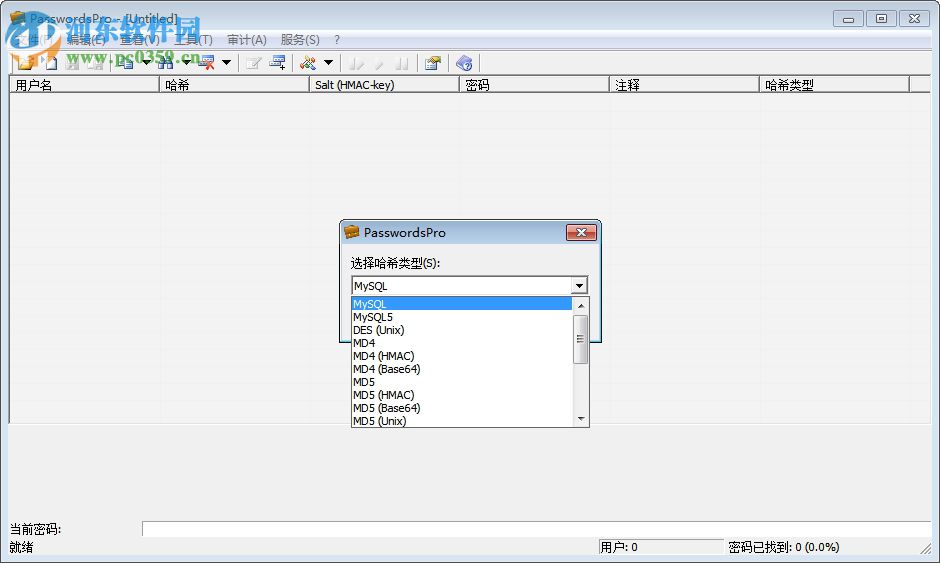This screenshot has width=940, height=563.
Task: Click the 密码已找到: 0 (0.0%) status entry
Action: pyautogui.click(x=784, y=547)
